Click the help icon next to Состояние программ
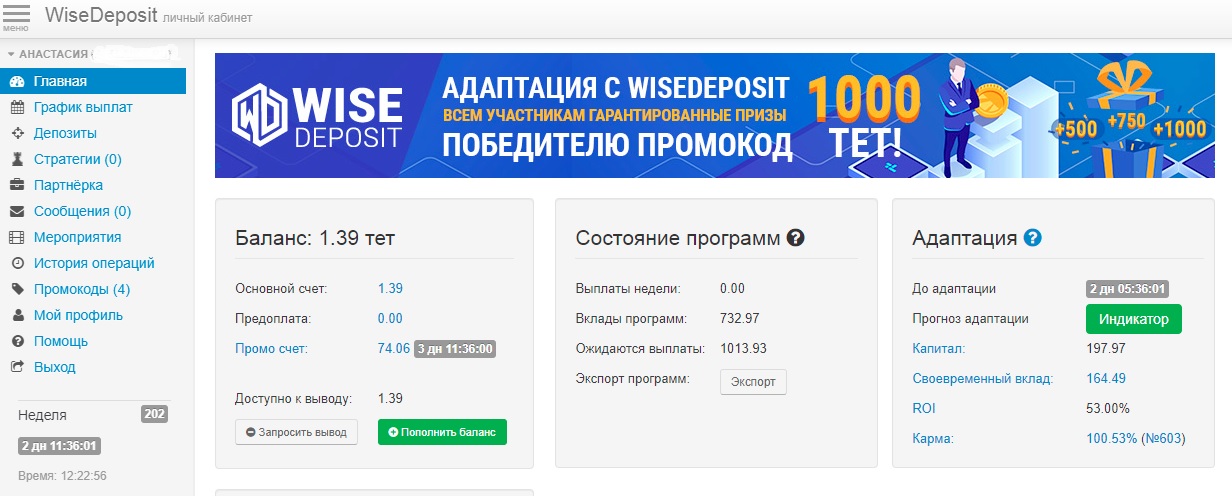Viewport: 1232px width, 496px height. coord(796,238)
